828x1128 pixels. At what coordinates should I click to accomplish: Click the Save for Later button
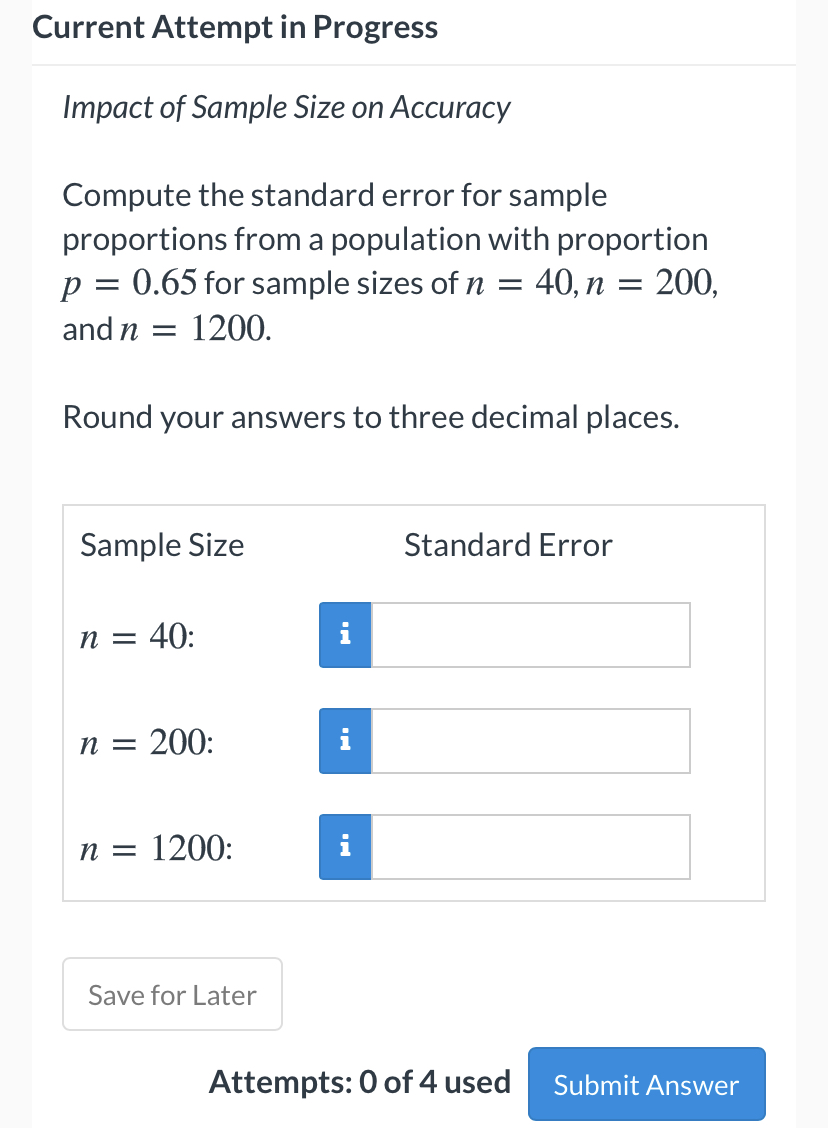(x=172, y=993)
